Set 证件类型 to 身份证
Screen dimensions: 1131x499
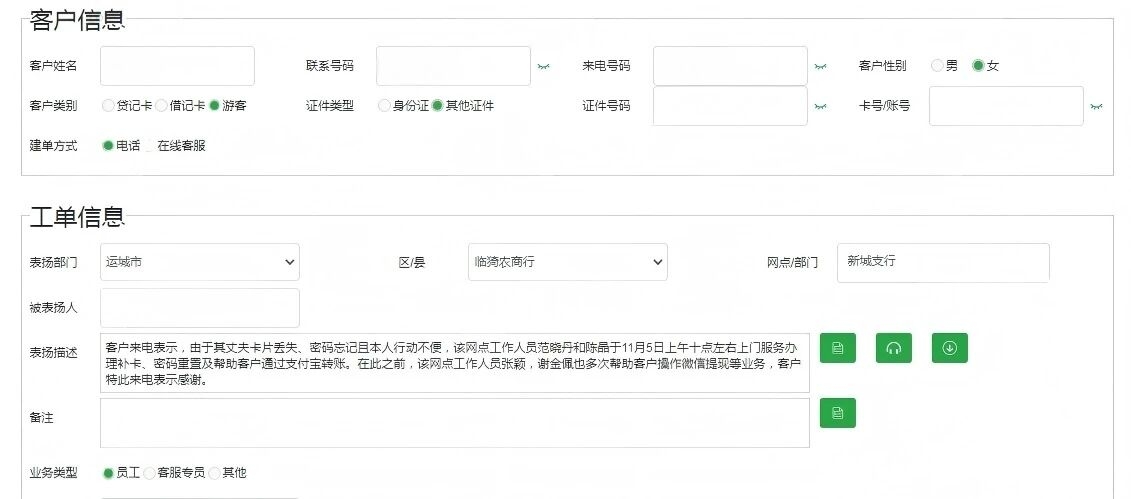pyautogui.click(x=384, y=106)
